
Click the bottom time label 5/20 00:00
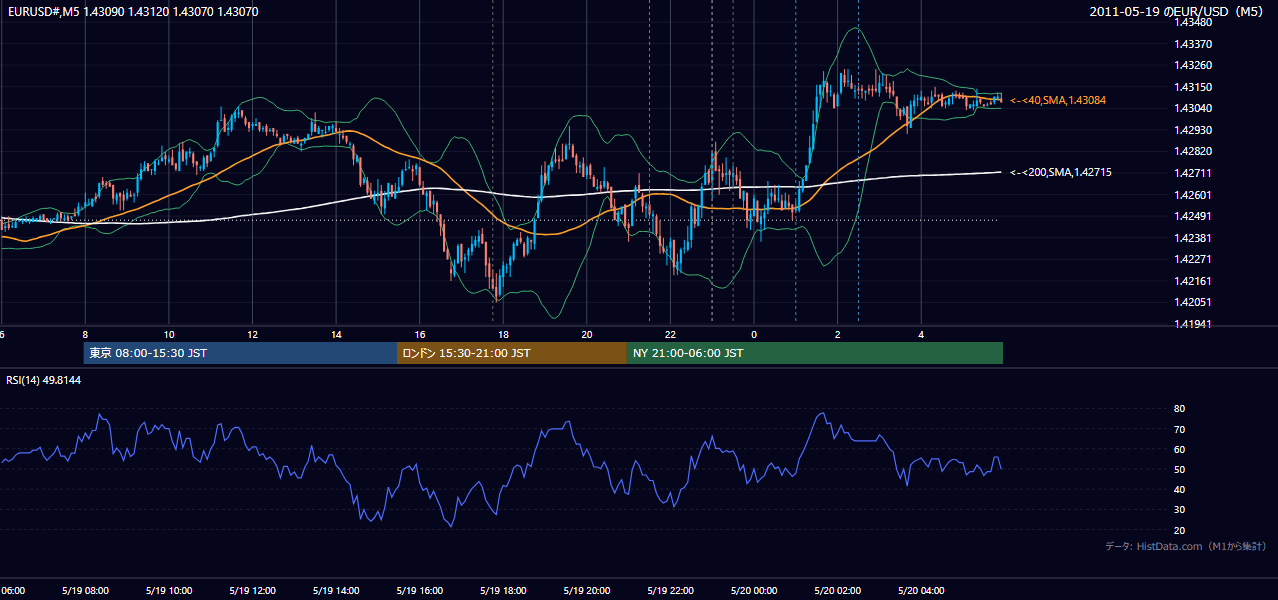pyautogui.click(x=754, y=590)
